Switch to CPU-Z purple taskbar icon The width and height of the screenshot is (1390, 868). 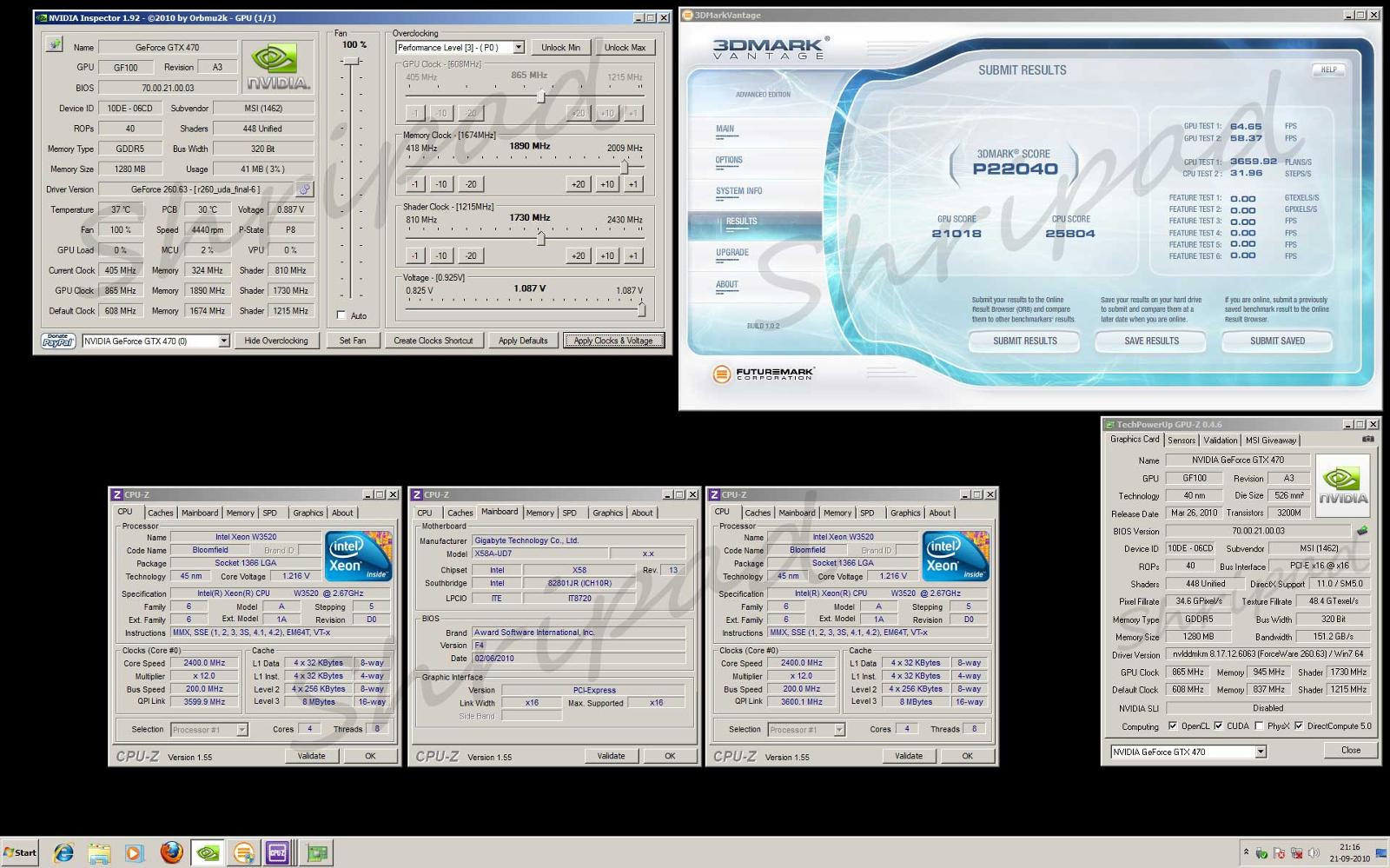point(277,853)
